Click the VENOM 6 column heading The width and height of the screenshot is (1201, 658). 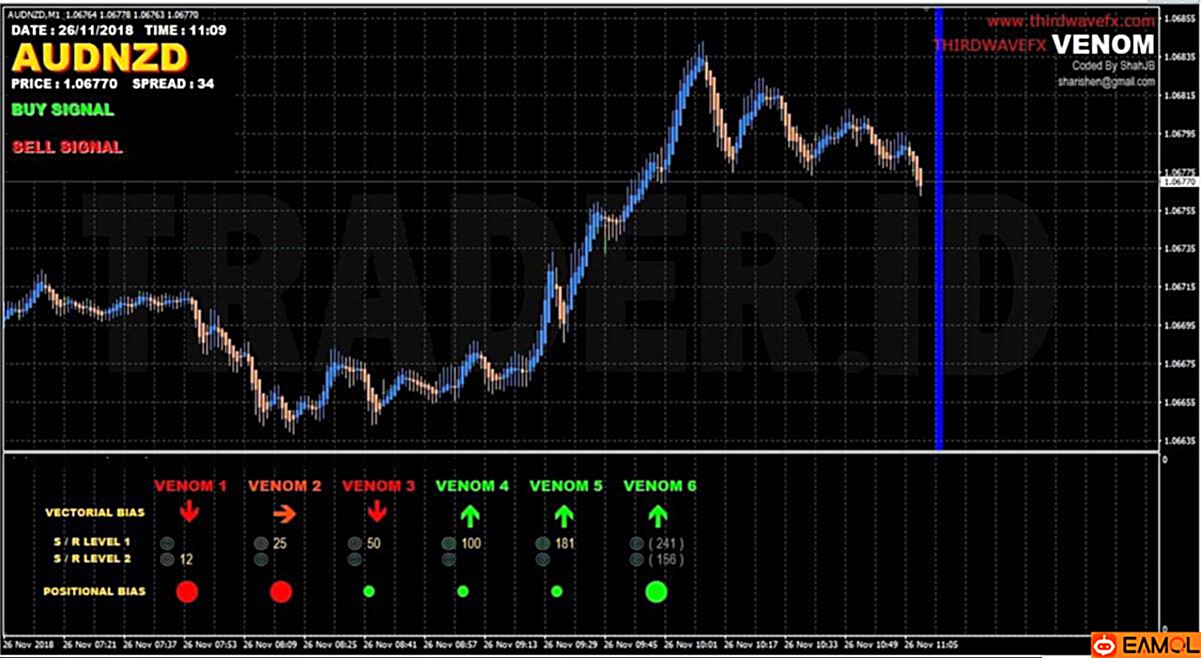point(660,486)
